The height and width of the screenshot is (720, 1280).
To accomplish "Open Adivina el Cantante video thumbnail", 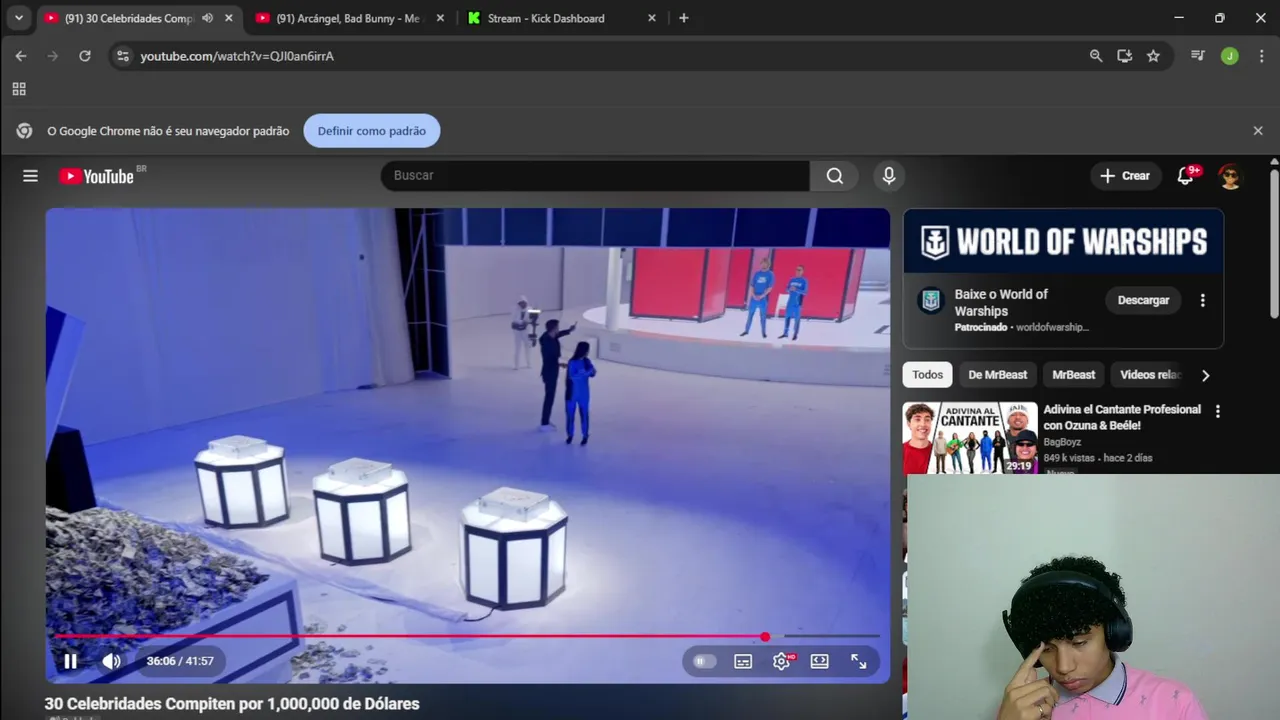I will [x=970, y=438].
